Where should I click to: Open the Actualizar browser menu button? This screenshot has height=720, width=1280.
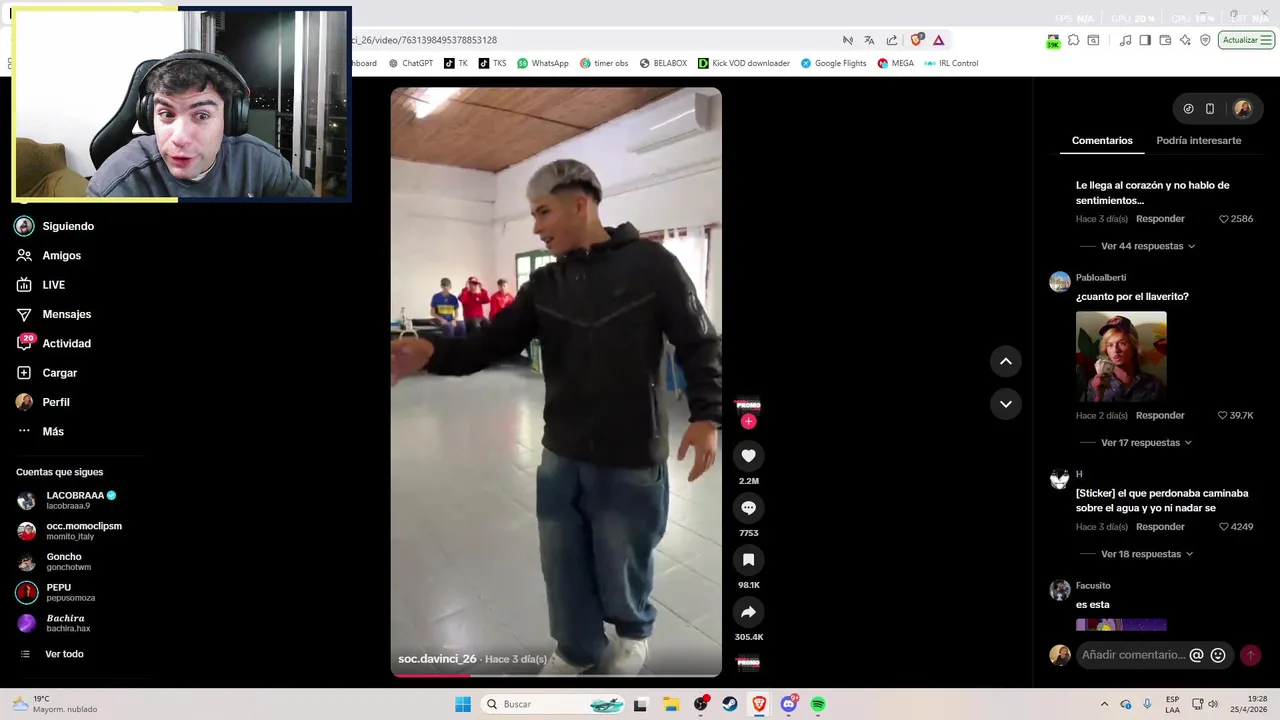point(1246,40)
